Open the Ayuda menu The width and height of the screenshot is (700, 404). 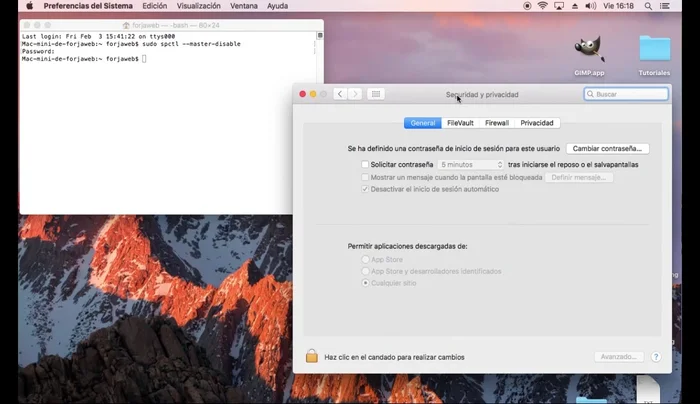[277, 6]
